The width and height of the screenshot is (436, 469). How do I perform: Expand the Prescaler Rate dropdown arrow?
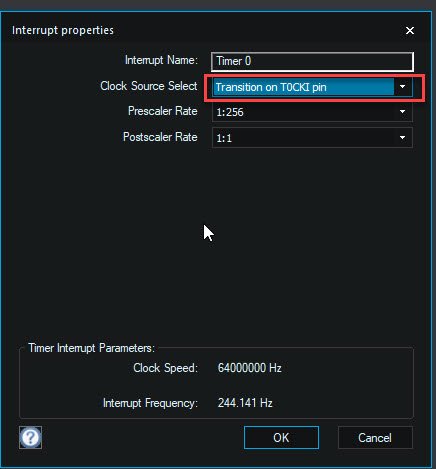(x=403, y=112)
